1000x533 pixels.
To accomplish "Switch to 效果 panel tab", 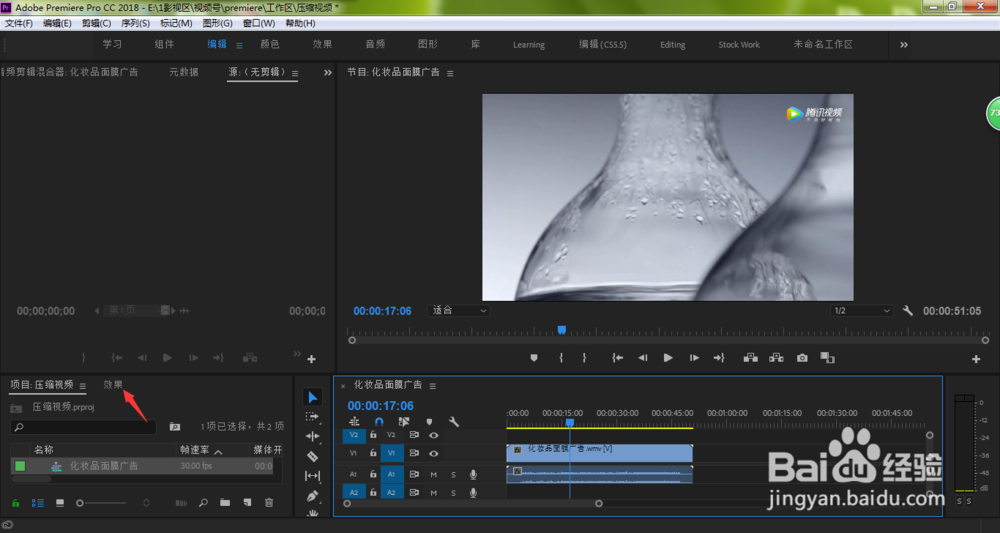I will click(113, 384).
